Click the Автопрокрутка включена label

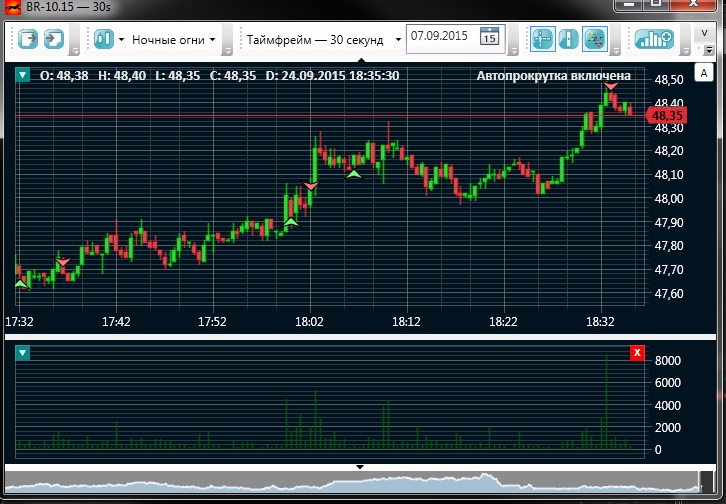tap(554, 75)
